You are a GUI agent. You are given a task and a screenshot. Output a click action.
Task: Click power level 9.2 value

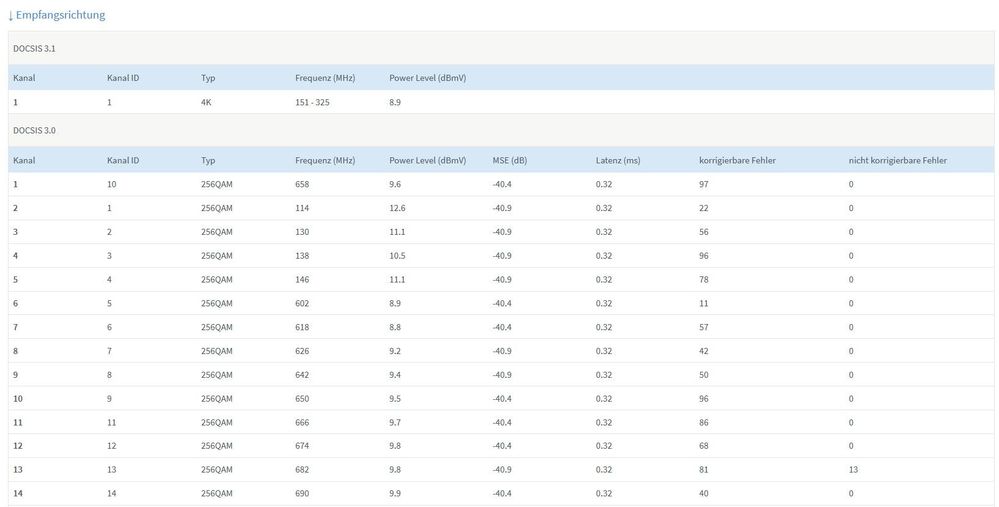[x=395, y=352]
